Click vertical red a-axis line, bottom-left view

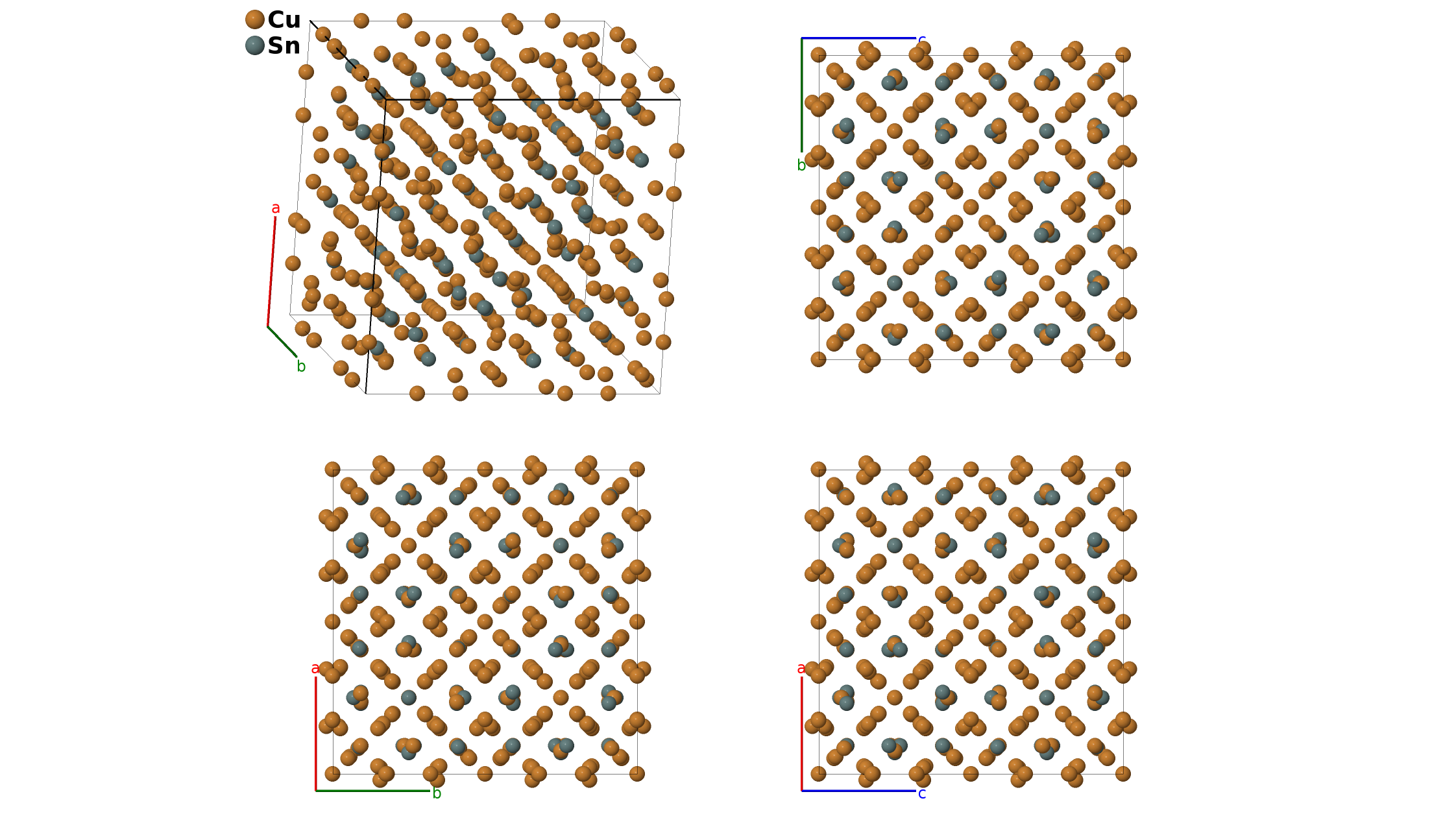[316, 733]
